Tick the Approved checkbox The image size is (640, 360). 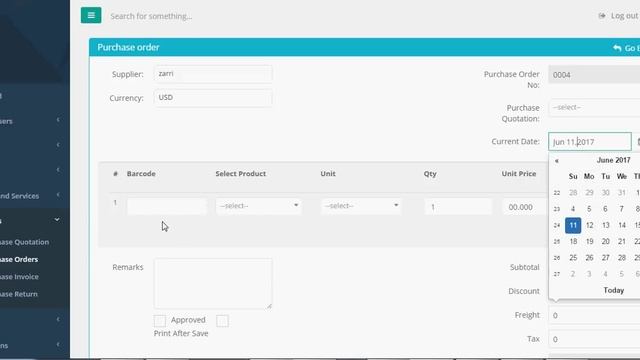pyautogui.click(x=160, y=321)
